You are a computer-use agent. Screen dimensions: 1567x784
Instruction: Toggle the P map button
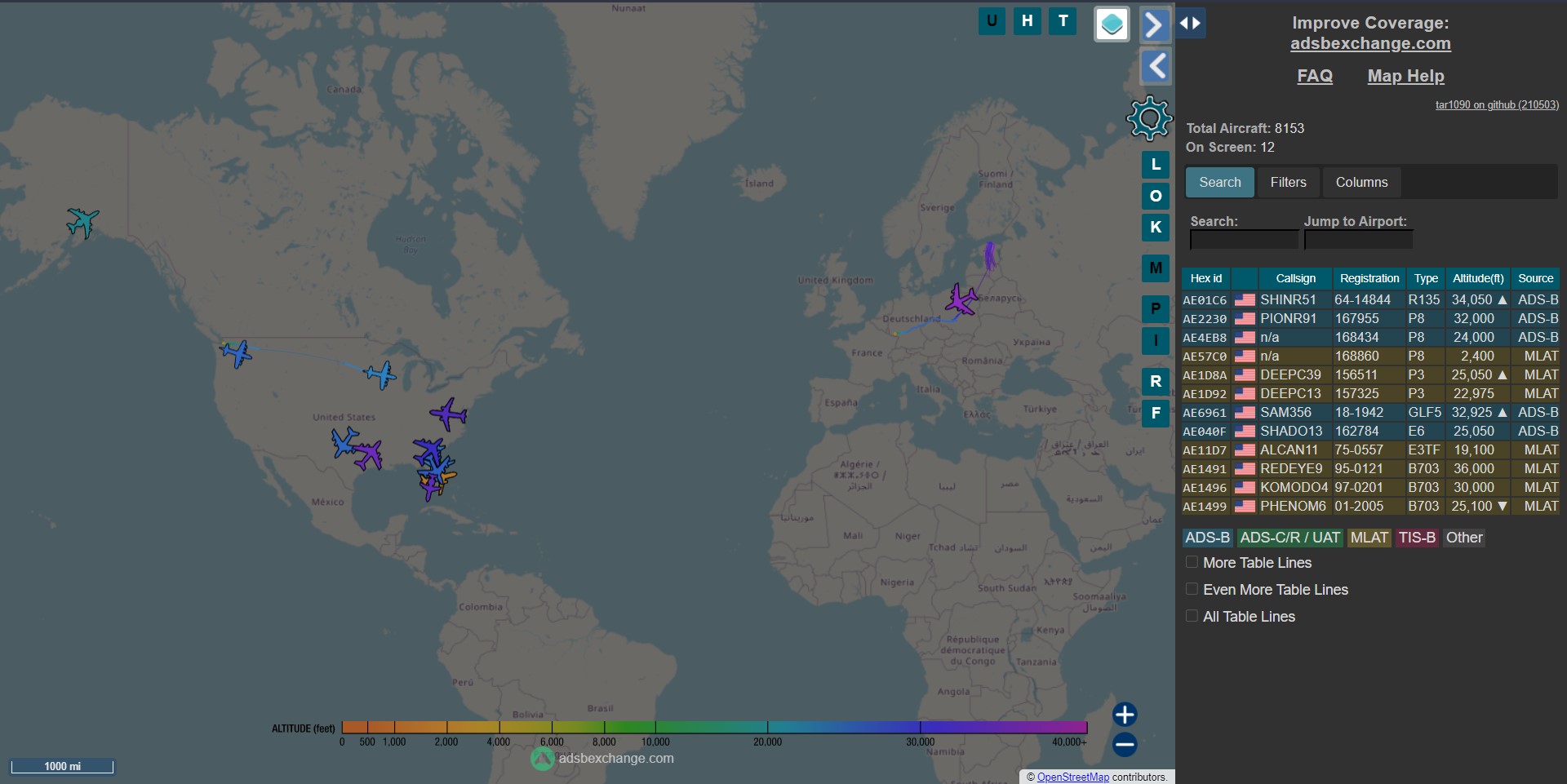tap(1156, 308)
